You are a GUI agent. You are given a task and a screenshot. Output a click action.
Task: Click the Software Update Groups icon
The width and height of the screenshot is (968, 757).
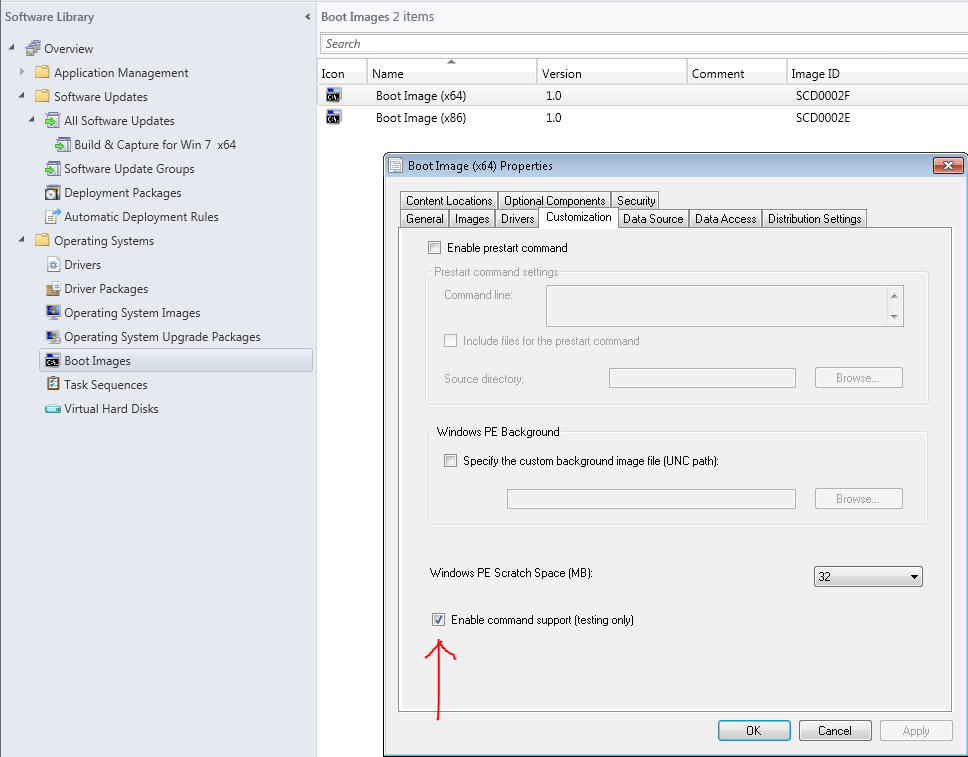point(52,169)
